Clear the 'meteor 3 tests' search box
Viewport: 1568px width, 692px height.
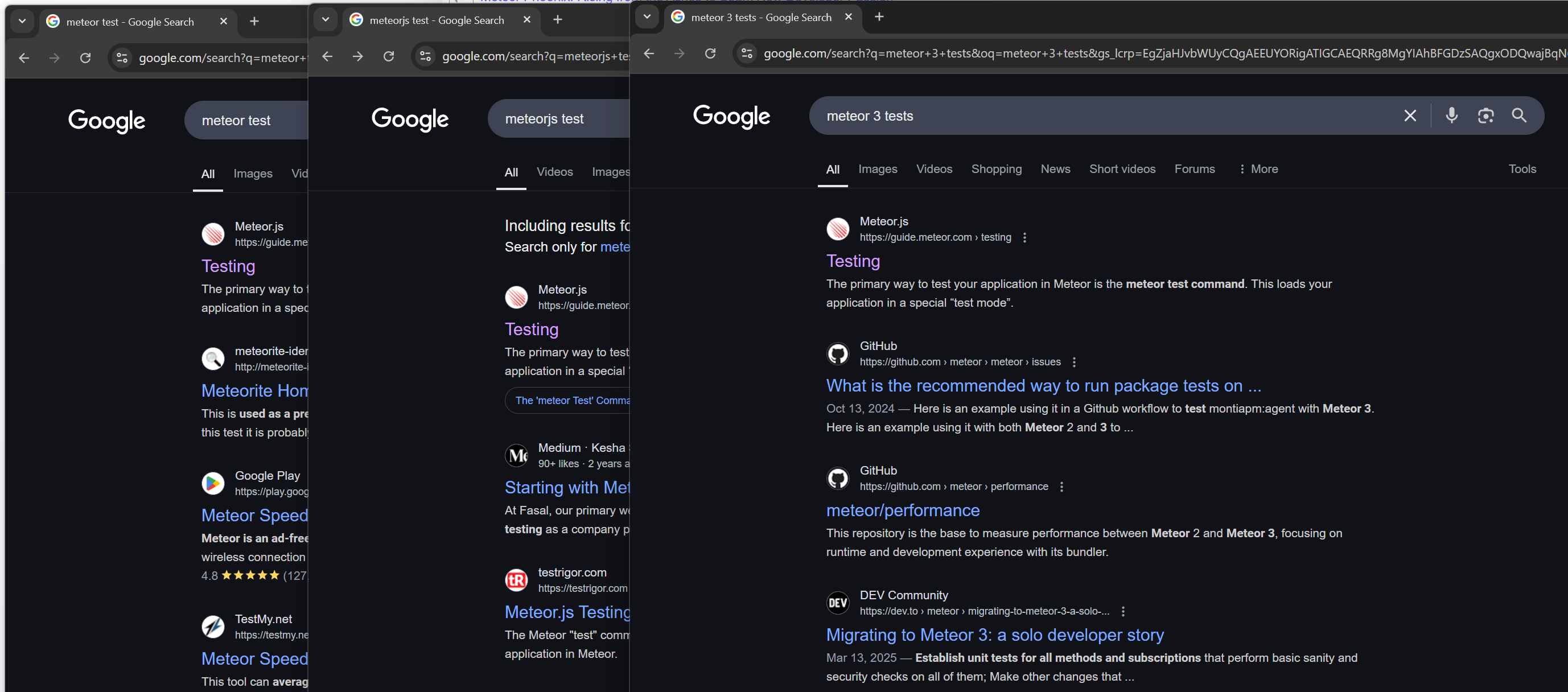point(1410,116)
